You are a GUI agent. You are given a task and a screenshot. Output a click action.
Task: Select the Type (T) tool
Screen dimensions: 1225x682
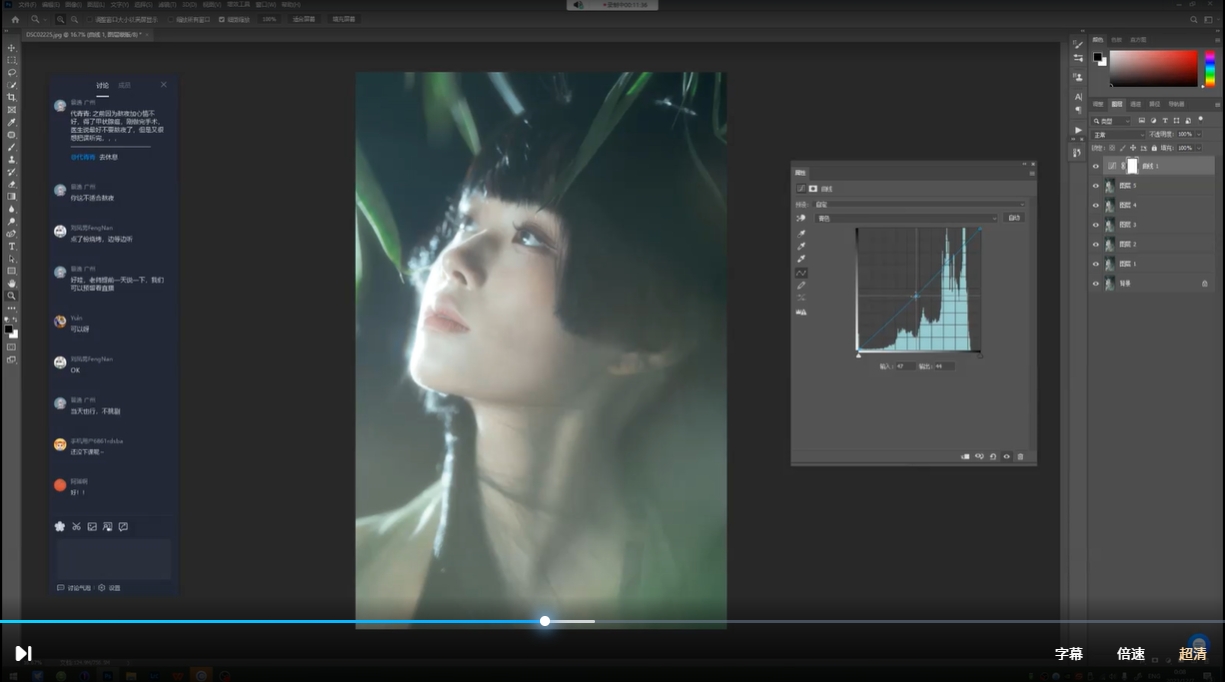(12, 246)
